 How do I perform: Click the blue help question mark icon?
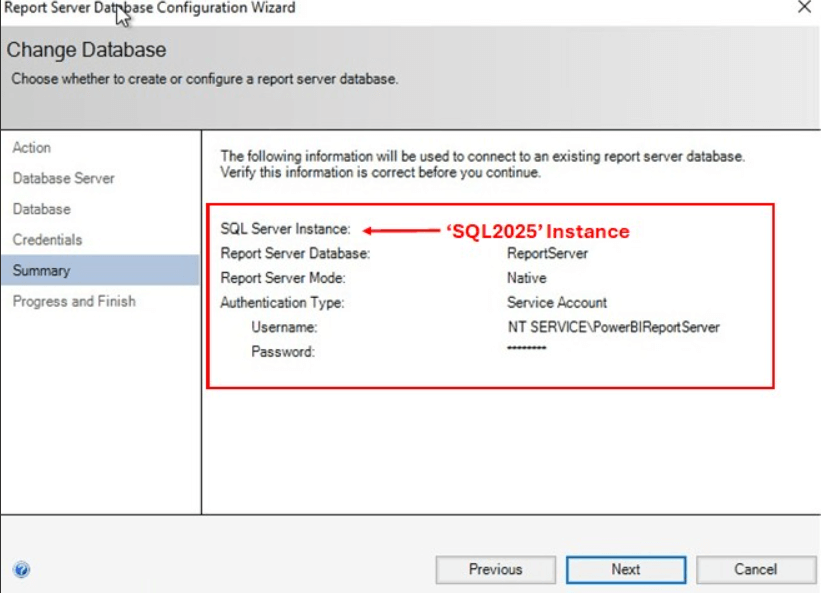tap(22, 570)
